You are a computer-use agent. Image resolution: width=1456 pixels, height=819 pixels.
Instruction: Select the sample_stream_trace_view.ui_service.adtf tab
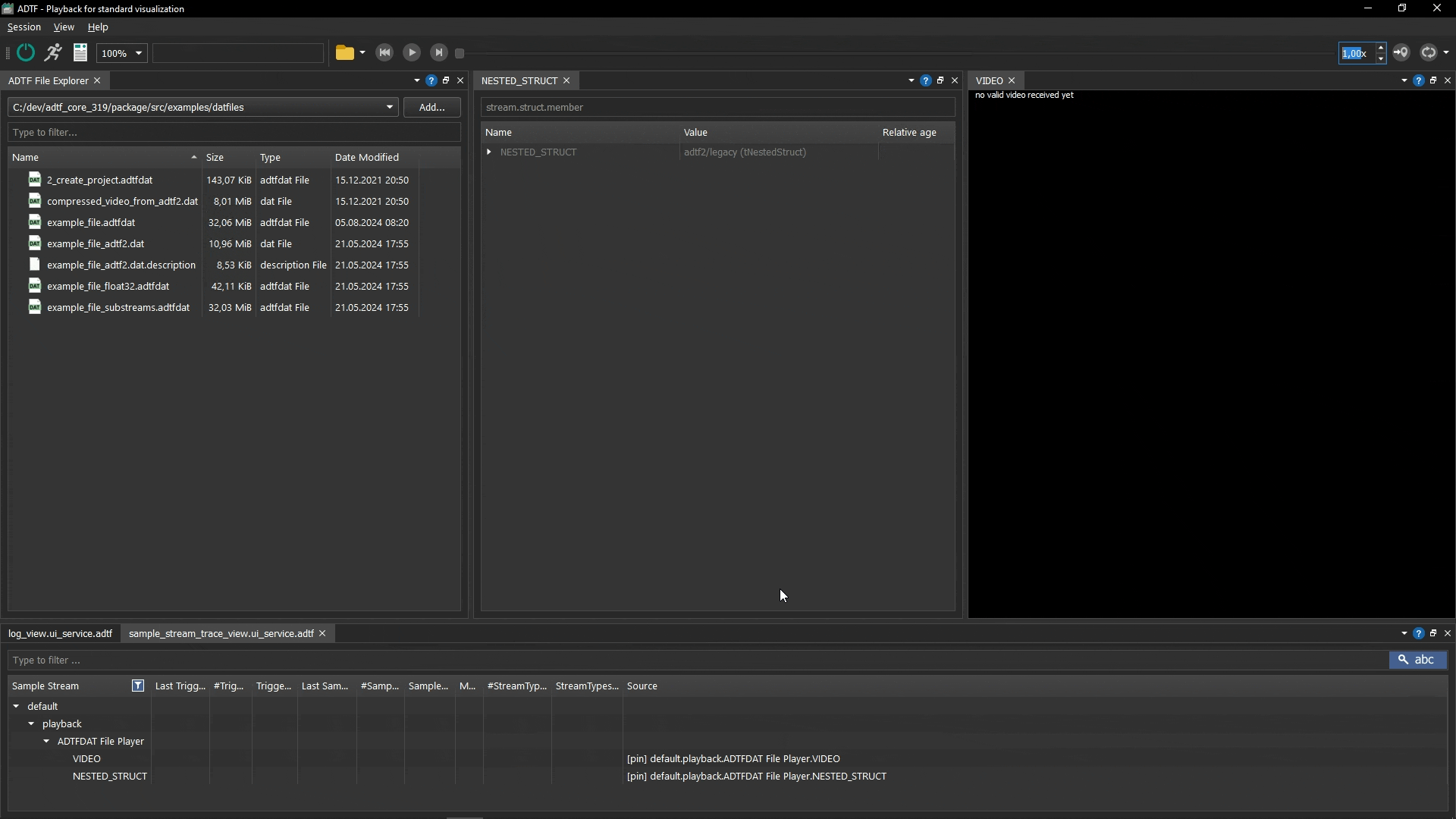click(221, 633)
